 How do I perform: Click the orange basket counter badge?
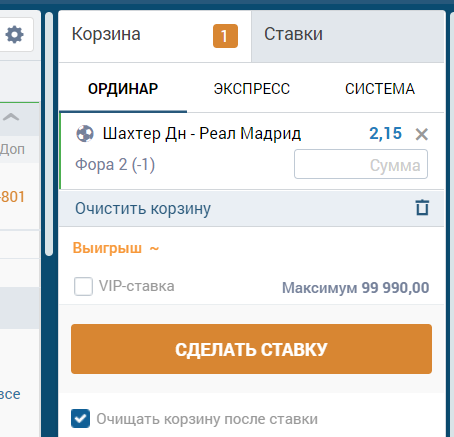point(225,36)
